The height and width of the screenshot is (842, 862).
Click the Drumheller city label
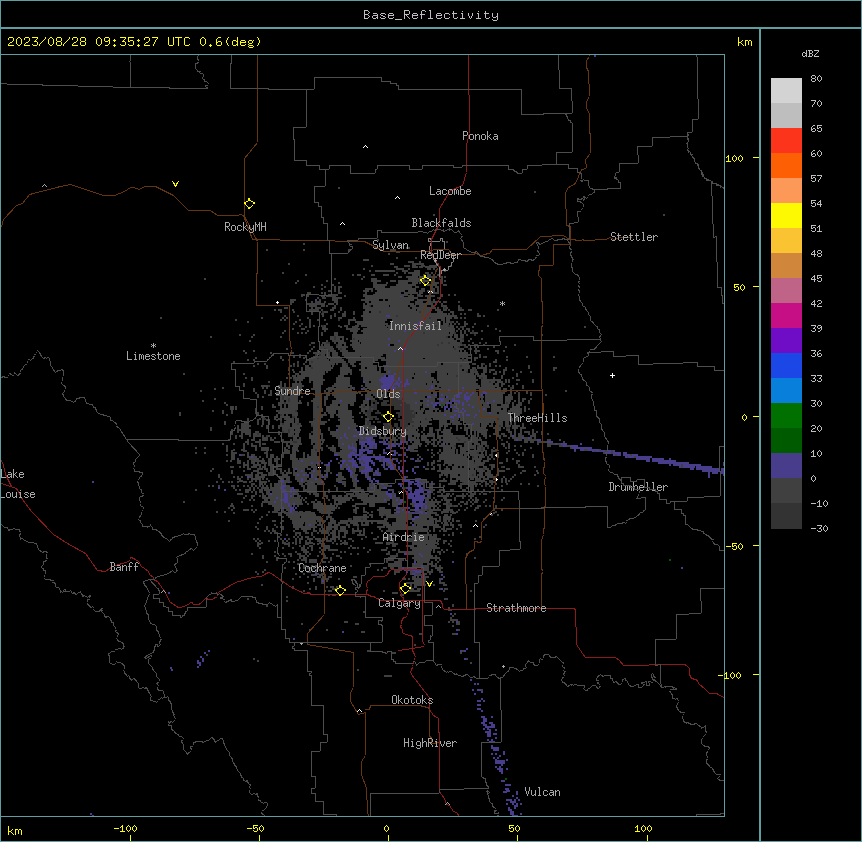tap(638, 487)
